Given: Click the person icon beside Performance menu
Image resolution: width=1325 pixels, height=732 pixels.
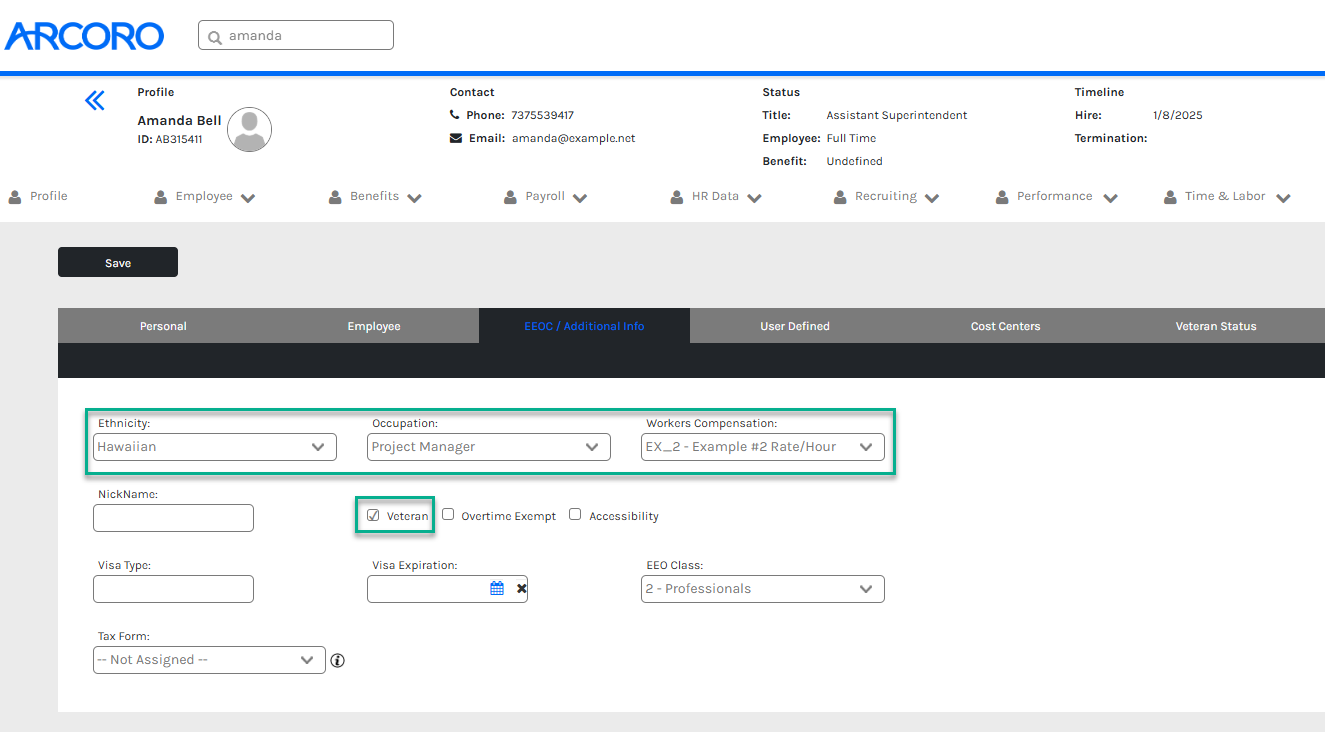Looking at the screenshot, I should point(1002,197).
